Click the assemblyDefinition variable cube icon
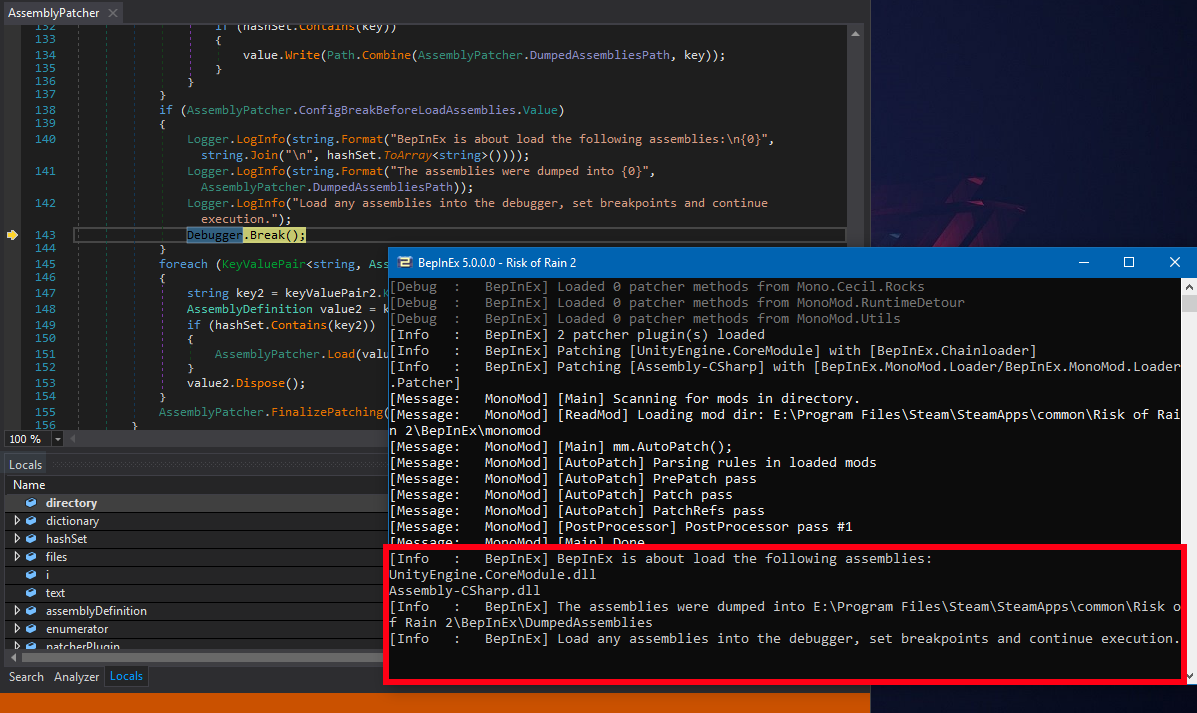The height and width of the screenshot is (713, 1197). click(31, 611)
